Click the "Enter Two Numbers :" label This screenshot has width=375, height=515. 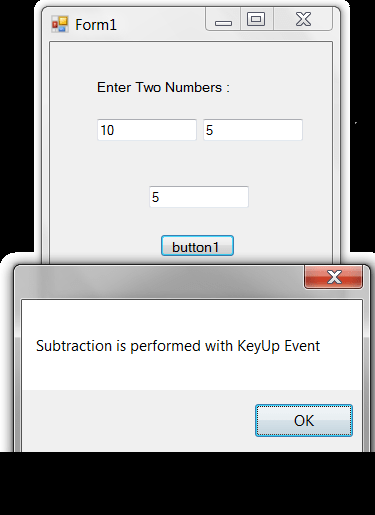point(163,87)
